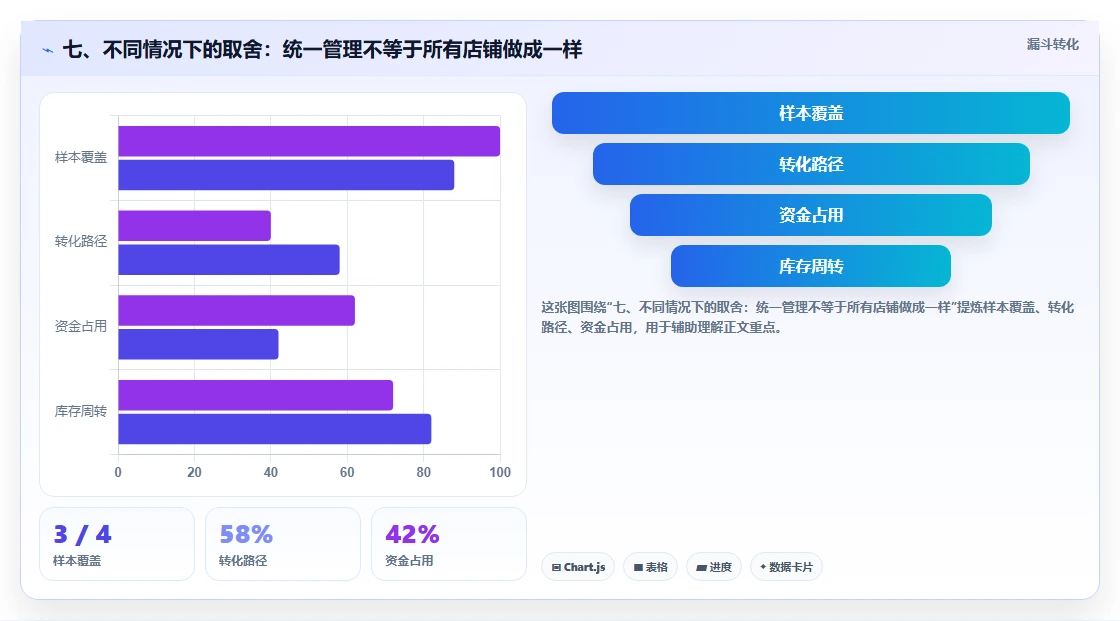This screenshot has height=621, width=1120.
Task: Click the indigo bar for 转化路径
Action: pyautogui.click(x=229, y=259)
